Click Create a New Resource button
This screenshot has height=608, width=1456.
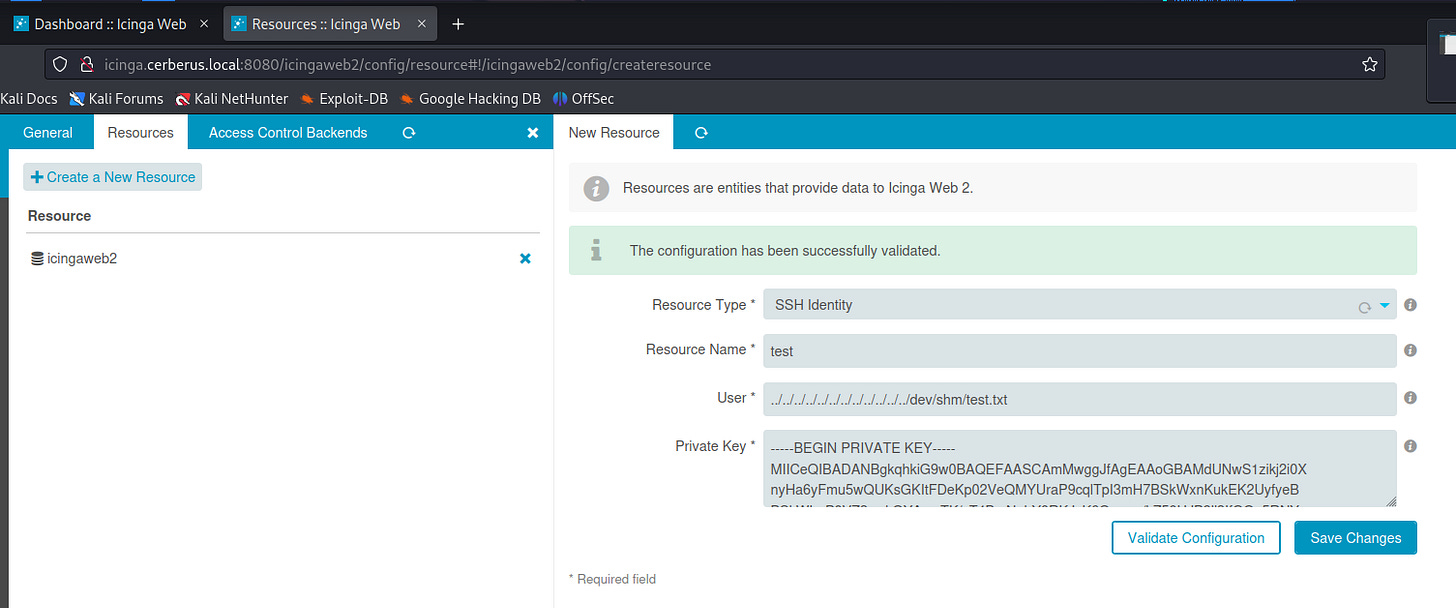113,177
